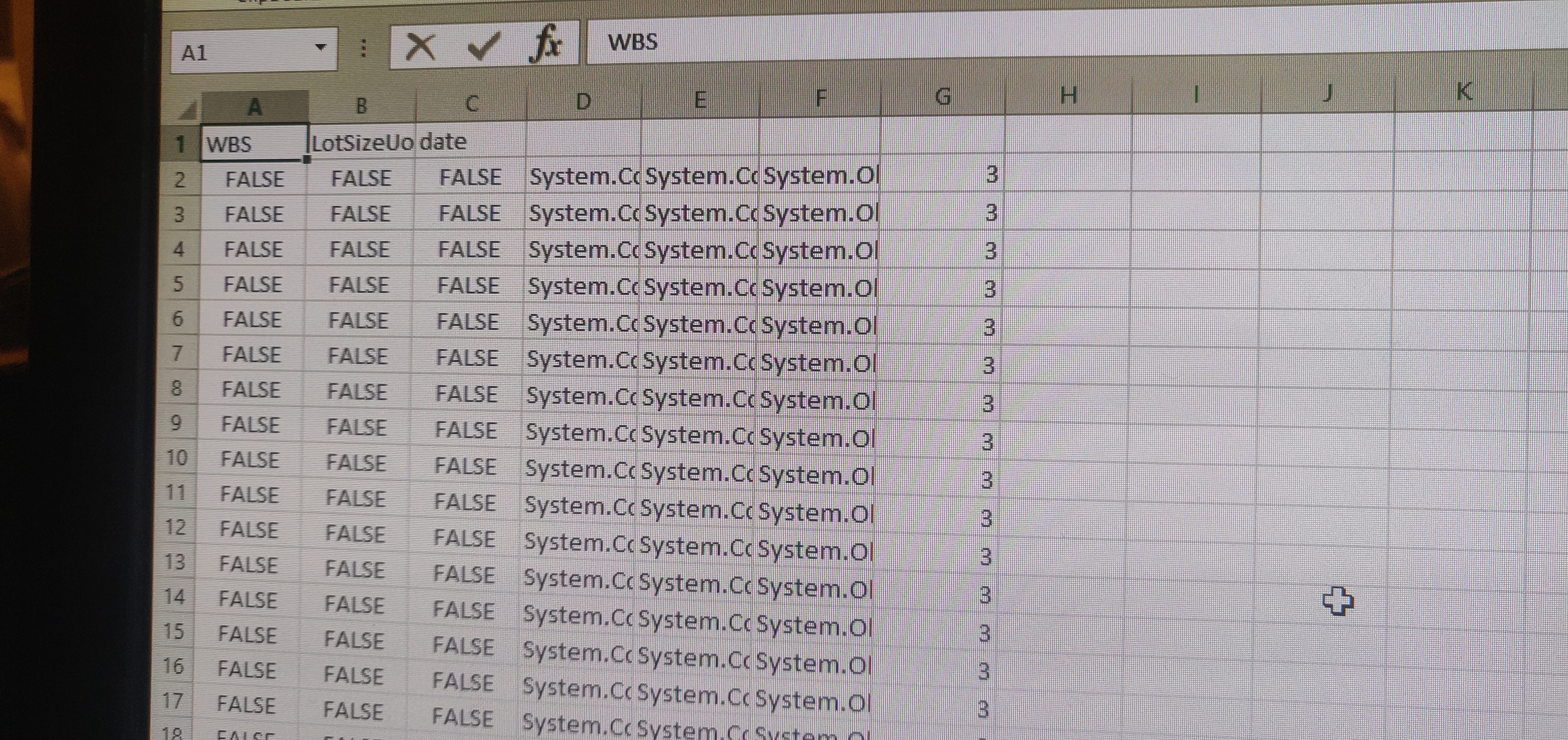
Task: Select row 10 header
Action: coord(176,458)
